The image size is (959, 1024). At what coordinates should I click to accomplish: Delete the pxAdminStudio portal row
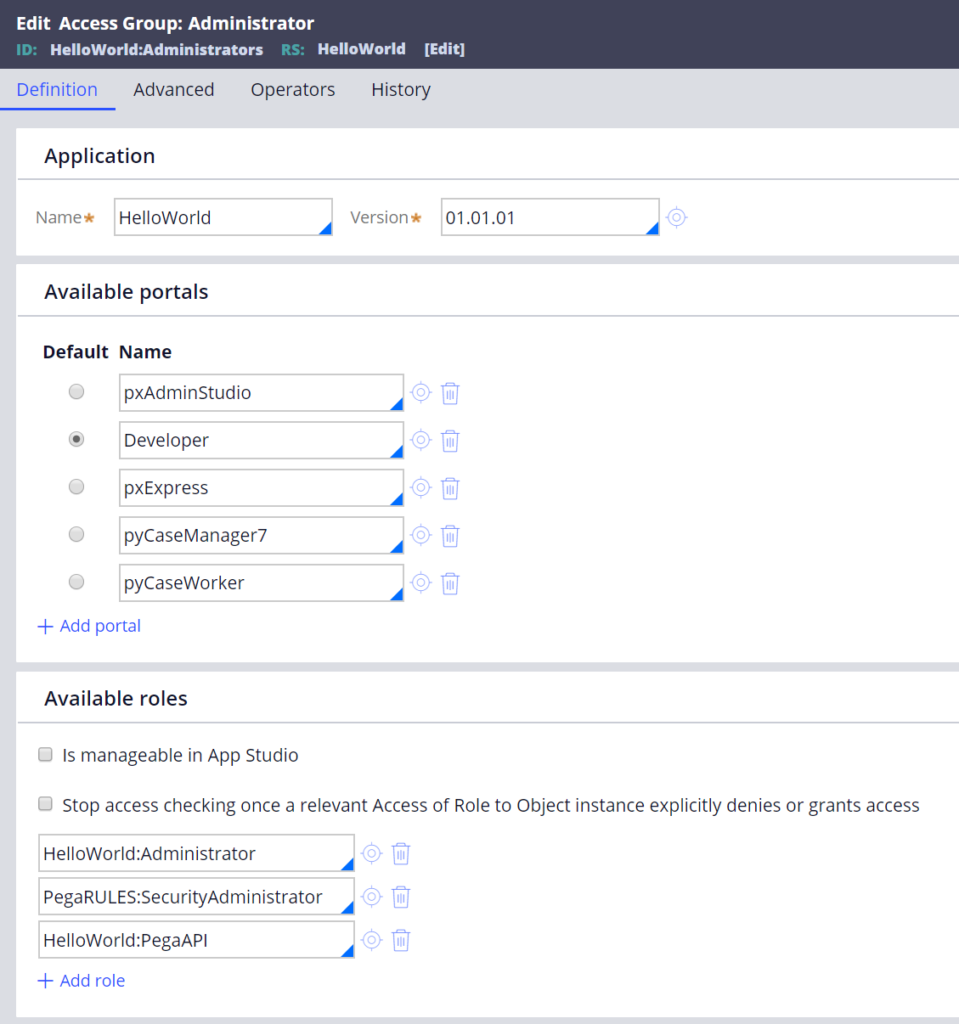click(x=450, y=393)
